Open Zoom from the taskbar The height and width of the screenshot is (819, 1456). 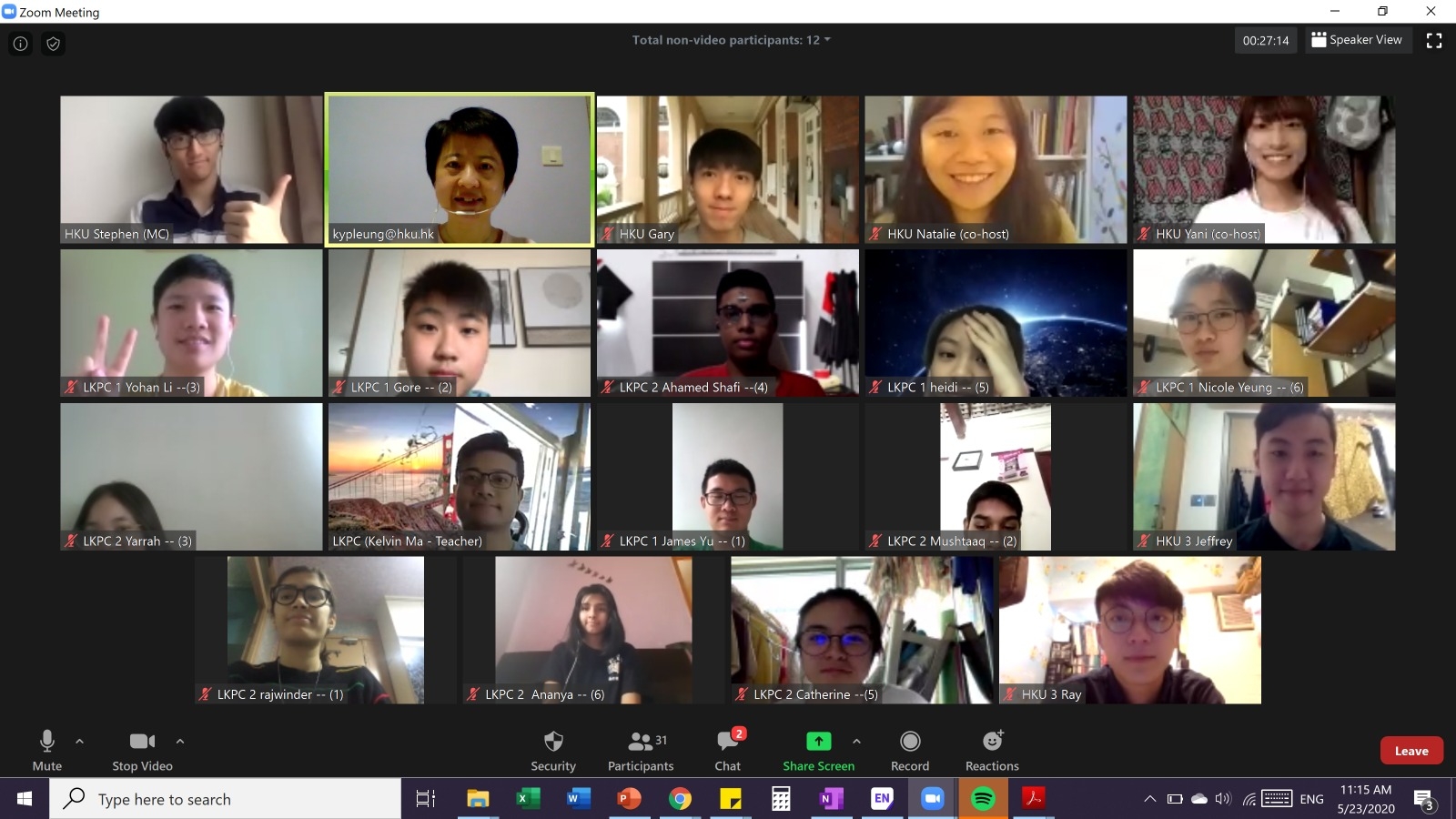point(933,799)
